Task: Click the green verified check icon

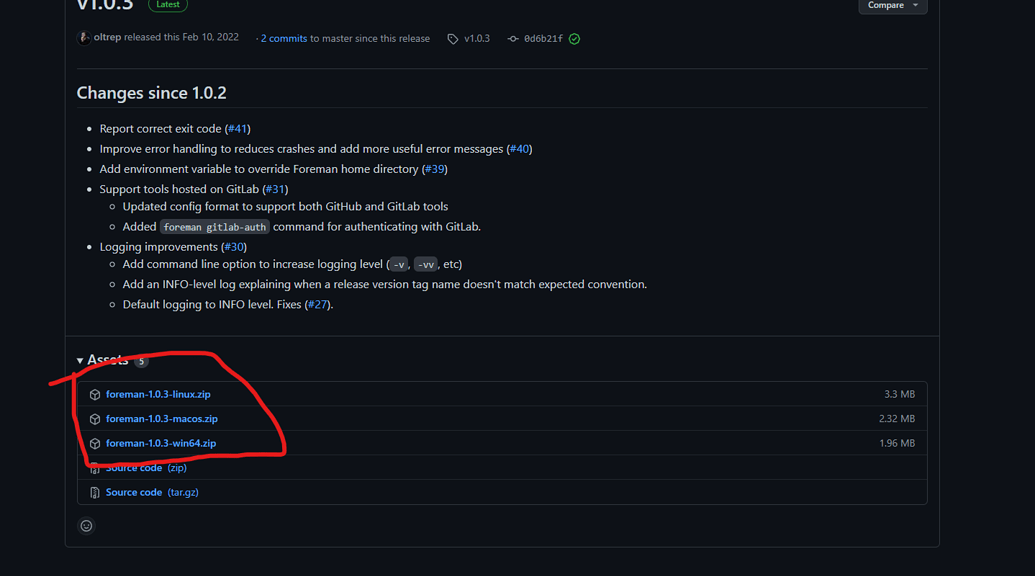Action: pyautogui.click(x=574, y=39)
